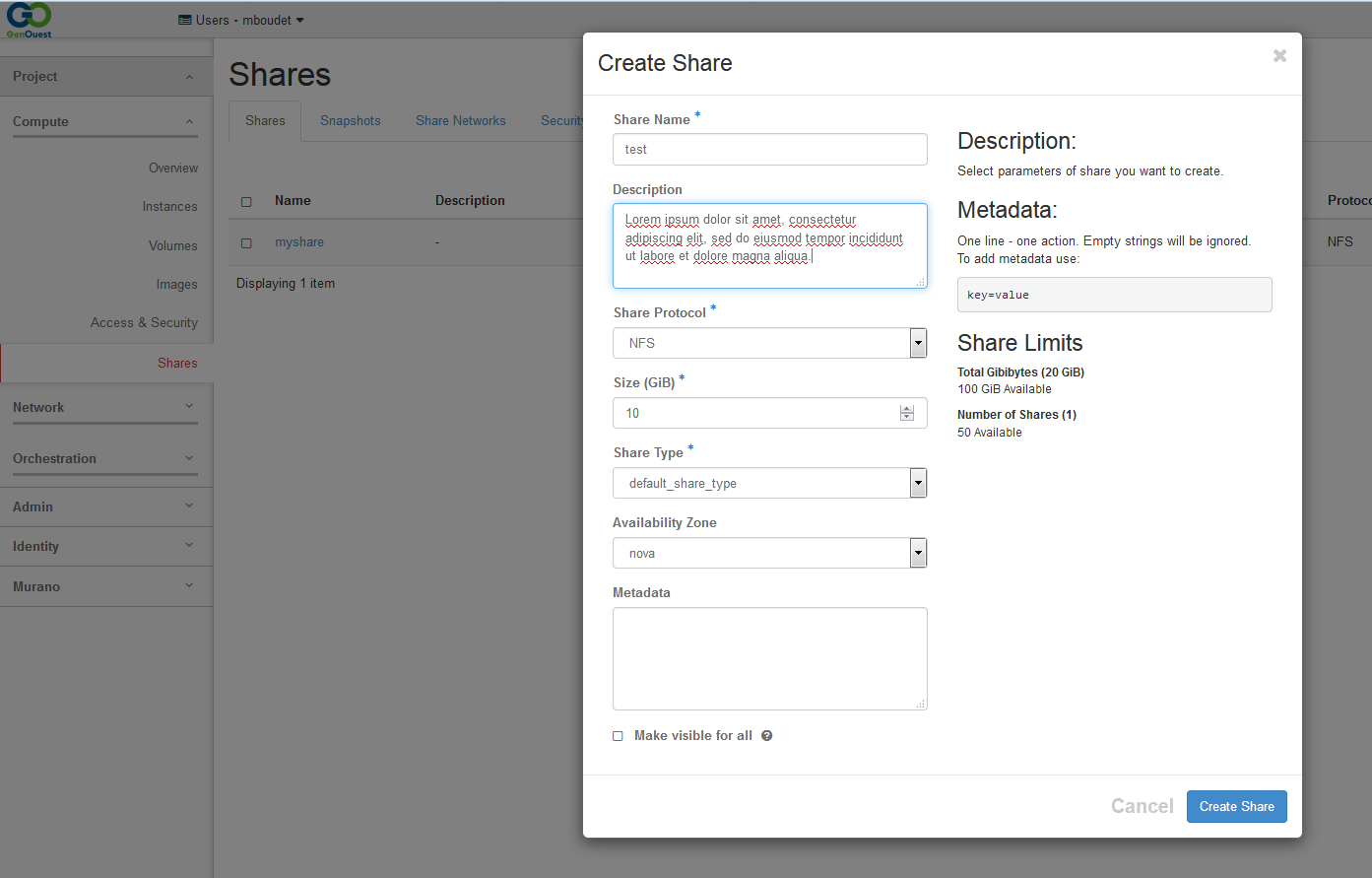
Task: Switch to the Share Networks tab
Action: tap(461, 120)
